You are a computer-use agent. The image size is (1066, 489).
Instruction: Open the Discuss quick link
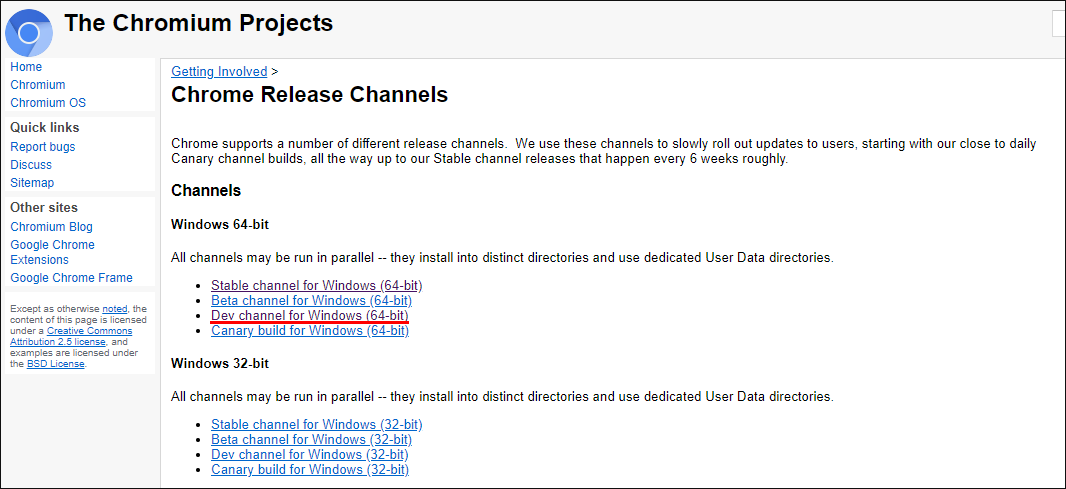(31, 165)
